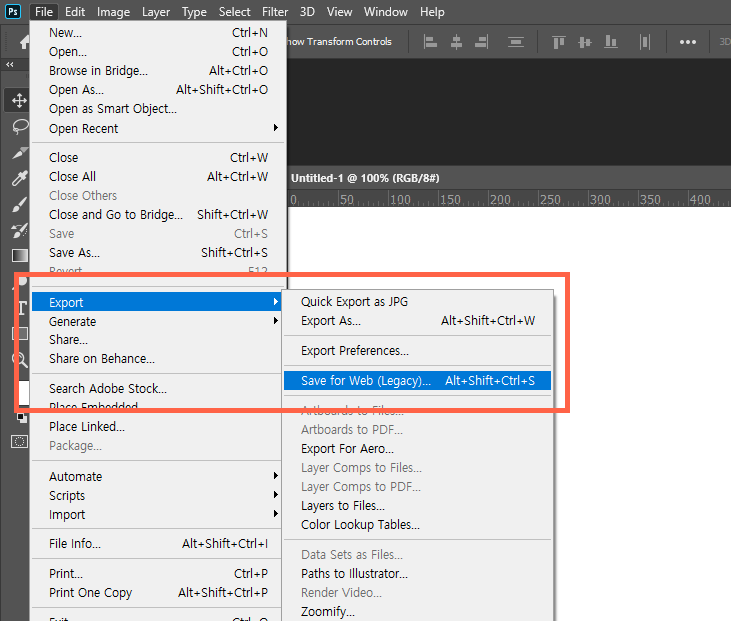Choose Color Lookup Tables...
Viewport: 731px width, 621px height.
417,524
